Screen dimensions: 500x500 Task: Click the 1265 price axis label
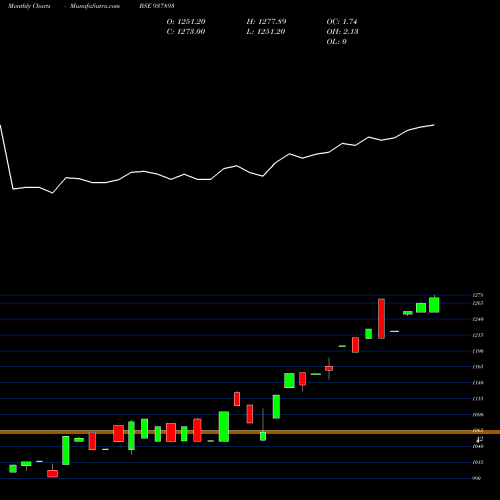[478, 303]
